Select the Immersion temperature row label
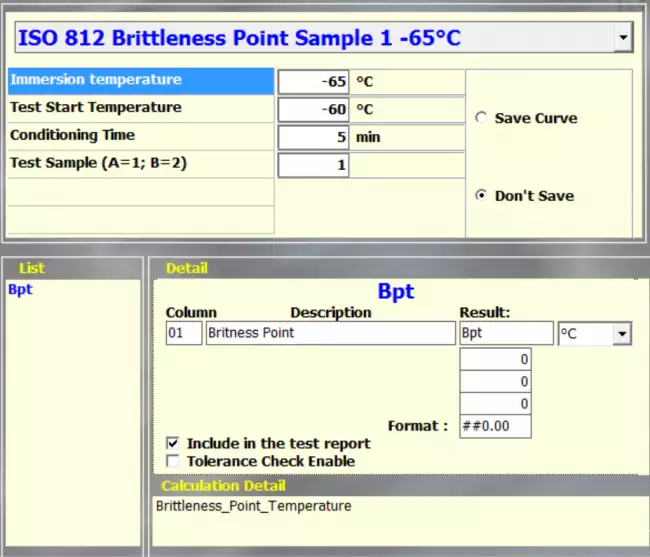The image size is (650, 557). click(x=140, y=81)
